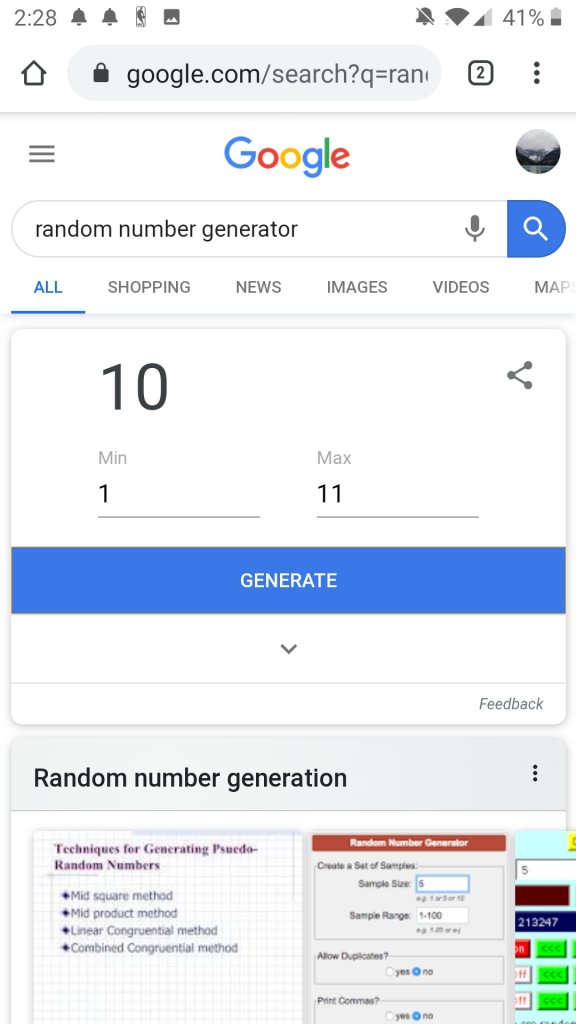
Task: Open the Google hamburger menu
Action: (x=42, y=154)
